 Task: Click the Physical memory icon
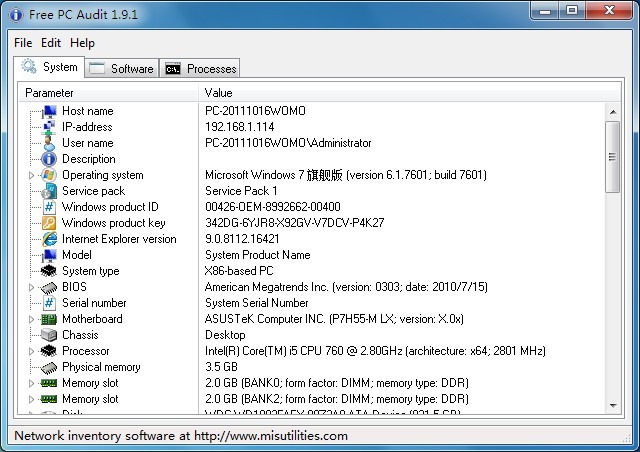pyautogui.click(x=48, y=367)
